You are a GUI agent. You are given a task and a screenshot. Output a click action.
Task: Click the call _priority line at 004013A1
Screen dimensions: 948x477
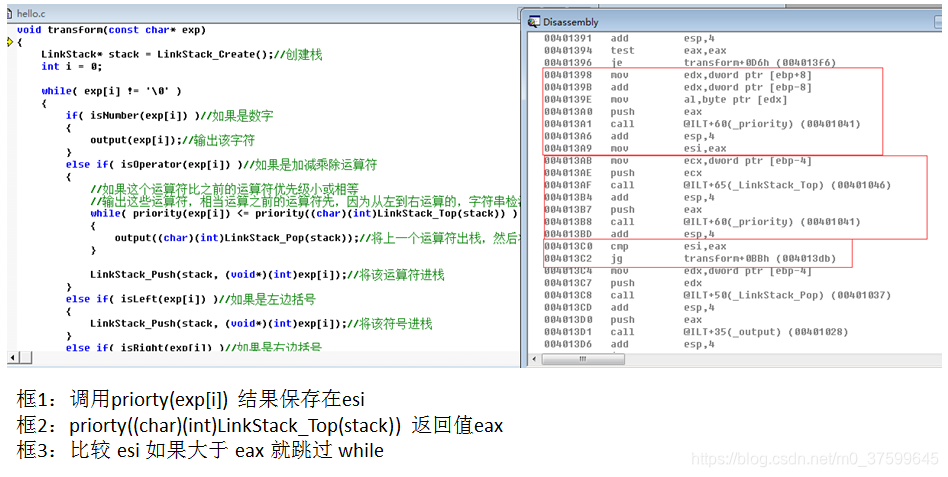point(702,124)
